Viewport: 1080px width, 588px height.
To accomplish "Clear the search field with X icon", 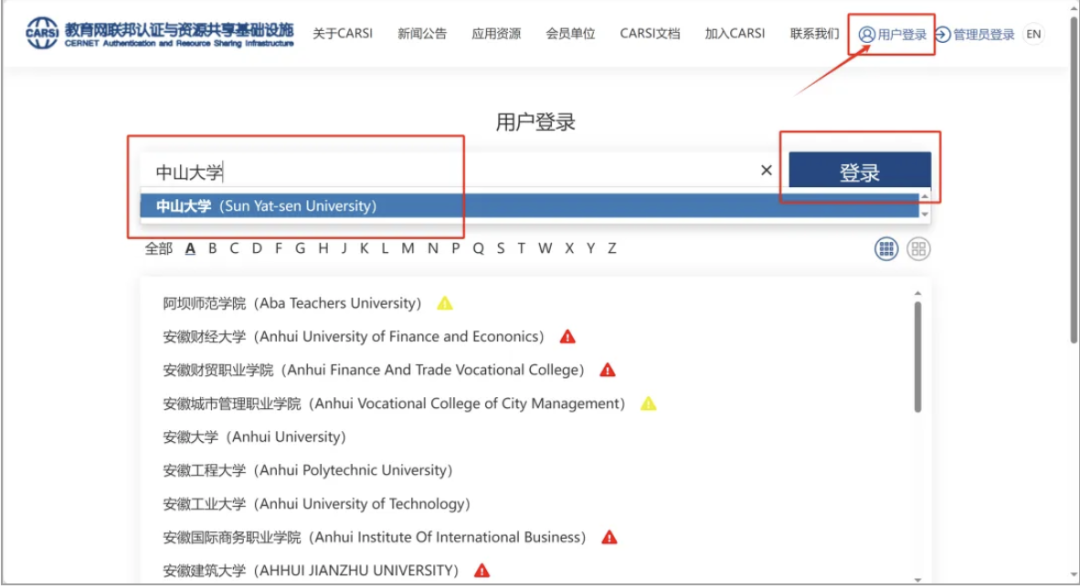I will pos(766,170).
